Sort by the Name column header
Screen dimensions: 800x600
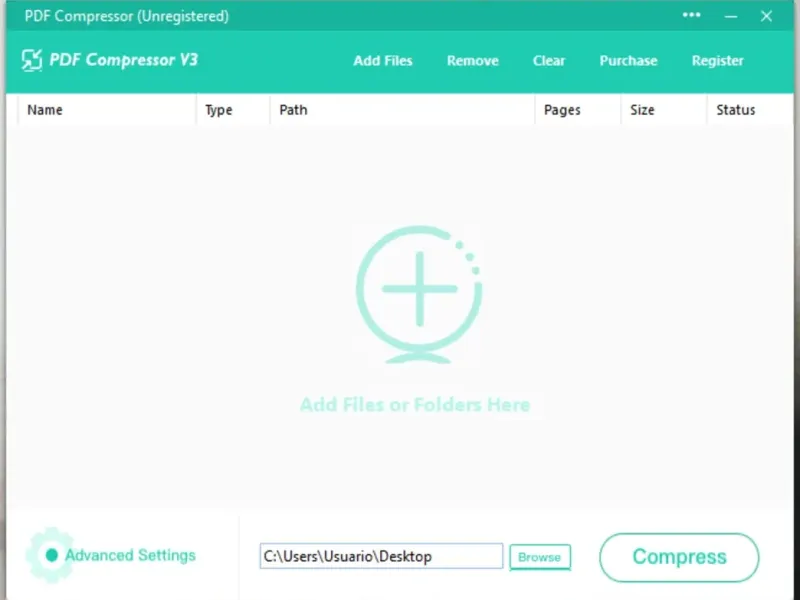point(107,110)
